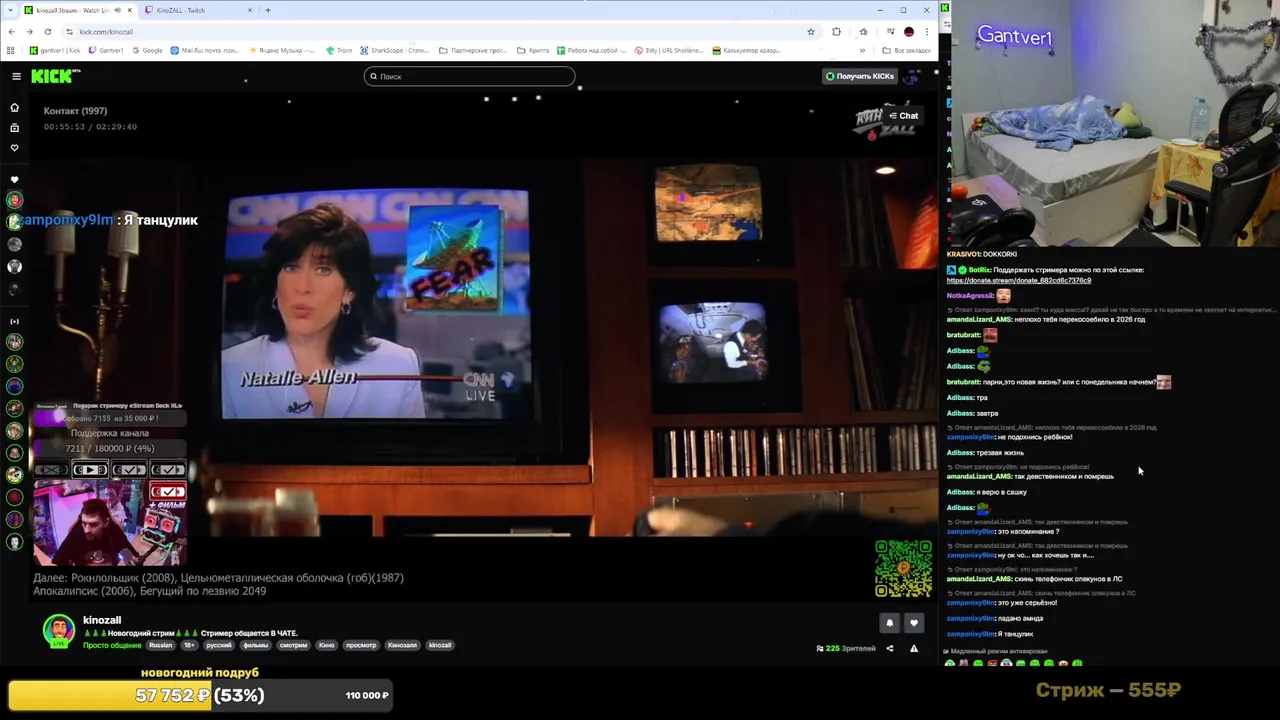Click the Контакт (1997) stream title
The height and width of the screenshot is (720, 1280).
tap(75, 111)
